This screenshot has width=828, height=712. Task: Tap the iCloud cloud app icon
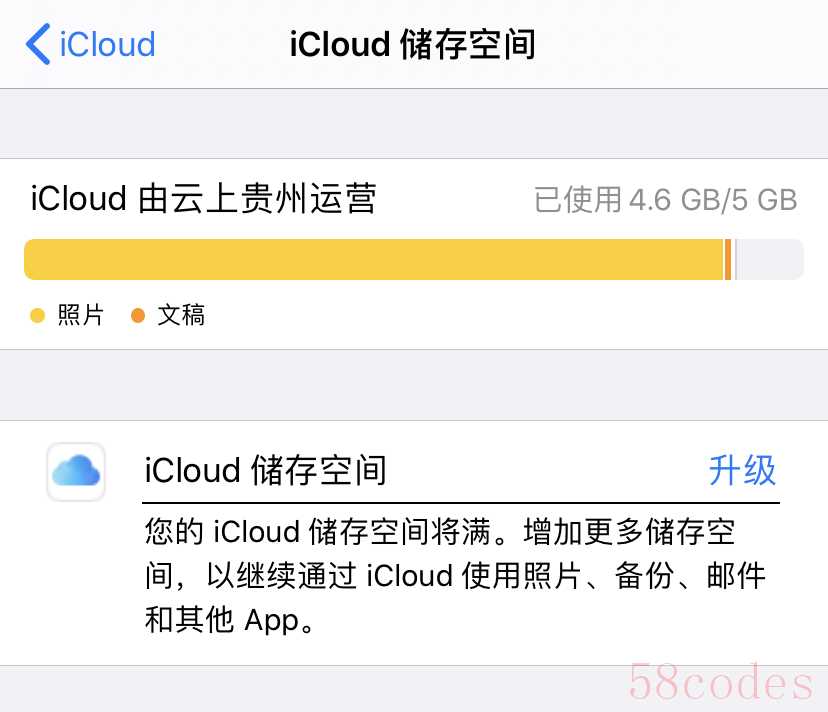click(76, 471)
